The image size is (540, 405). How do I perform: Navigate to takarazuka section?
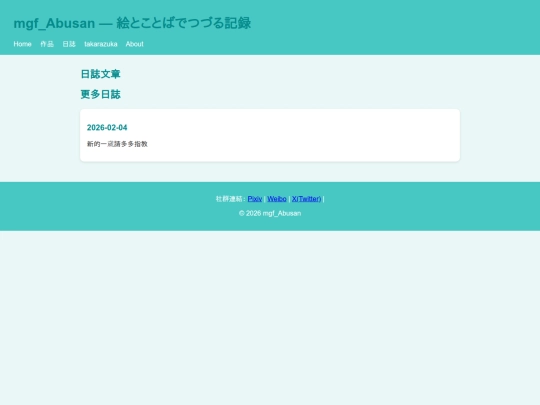point(101,44)
